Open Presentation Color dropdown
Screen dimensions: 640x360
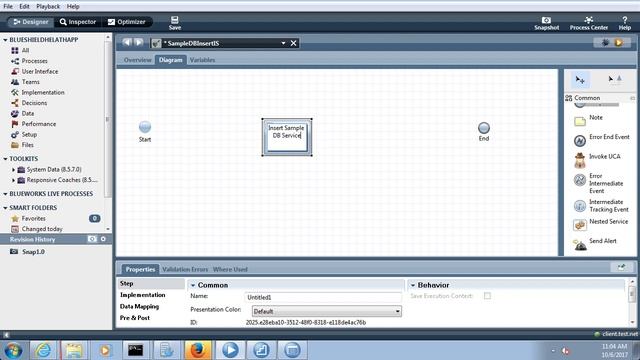tap(327, 311)
